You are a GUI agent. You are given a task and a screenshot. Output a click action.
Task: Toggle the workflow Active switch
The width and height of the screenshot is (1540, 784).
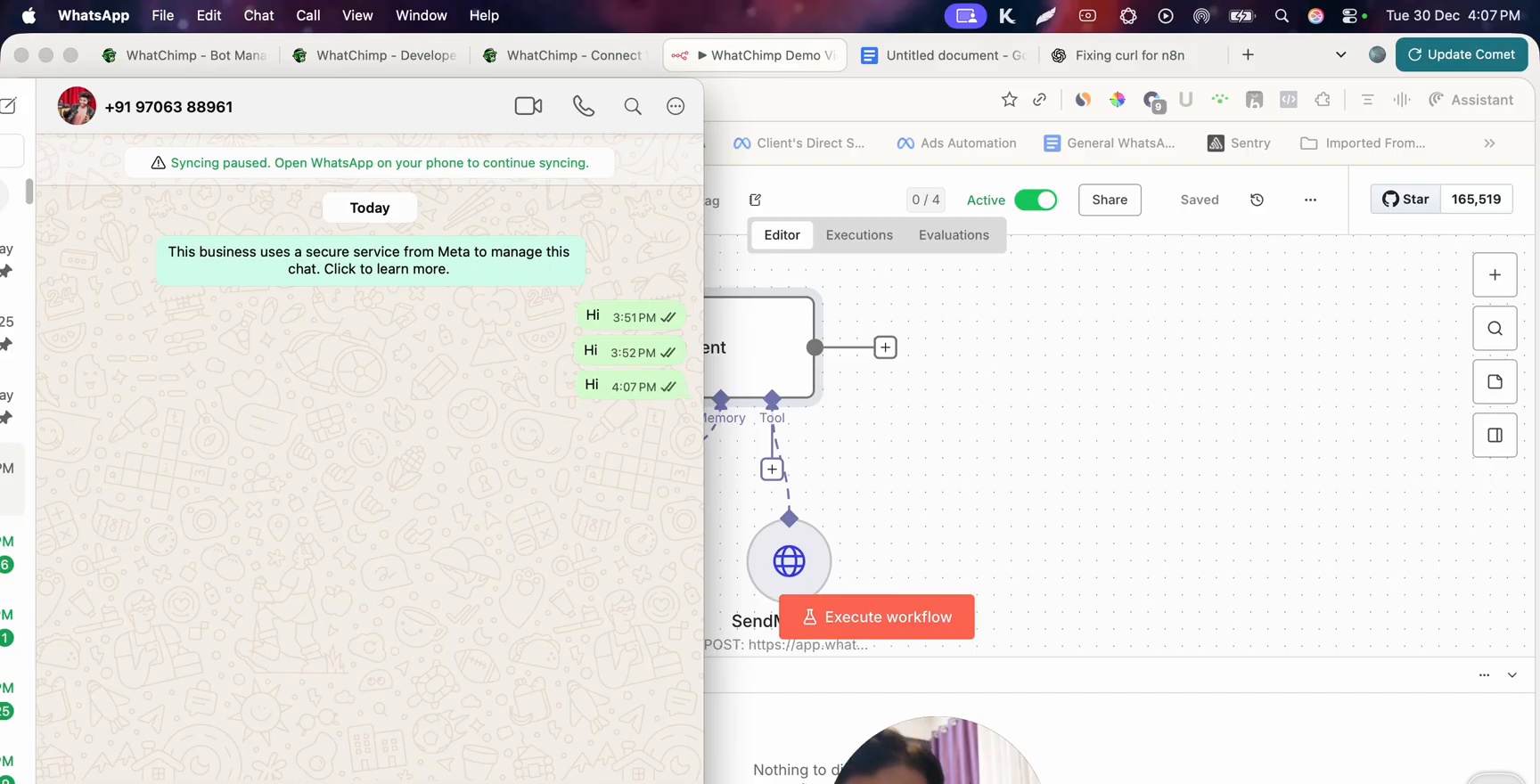tap(1036, 200)
